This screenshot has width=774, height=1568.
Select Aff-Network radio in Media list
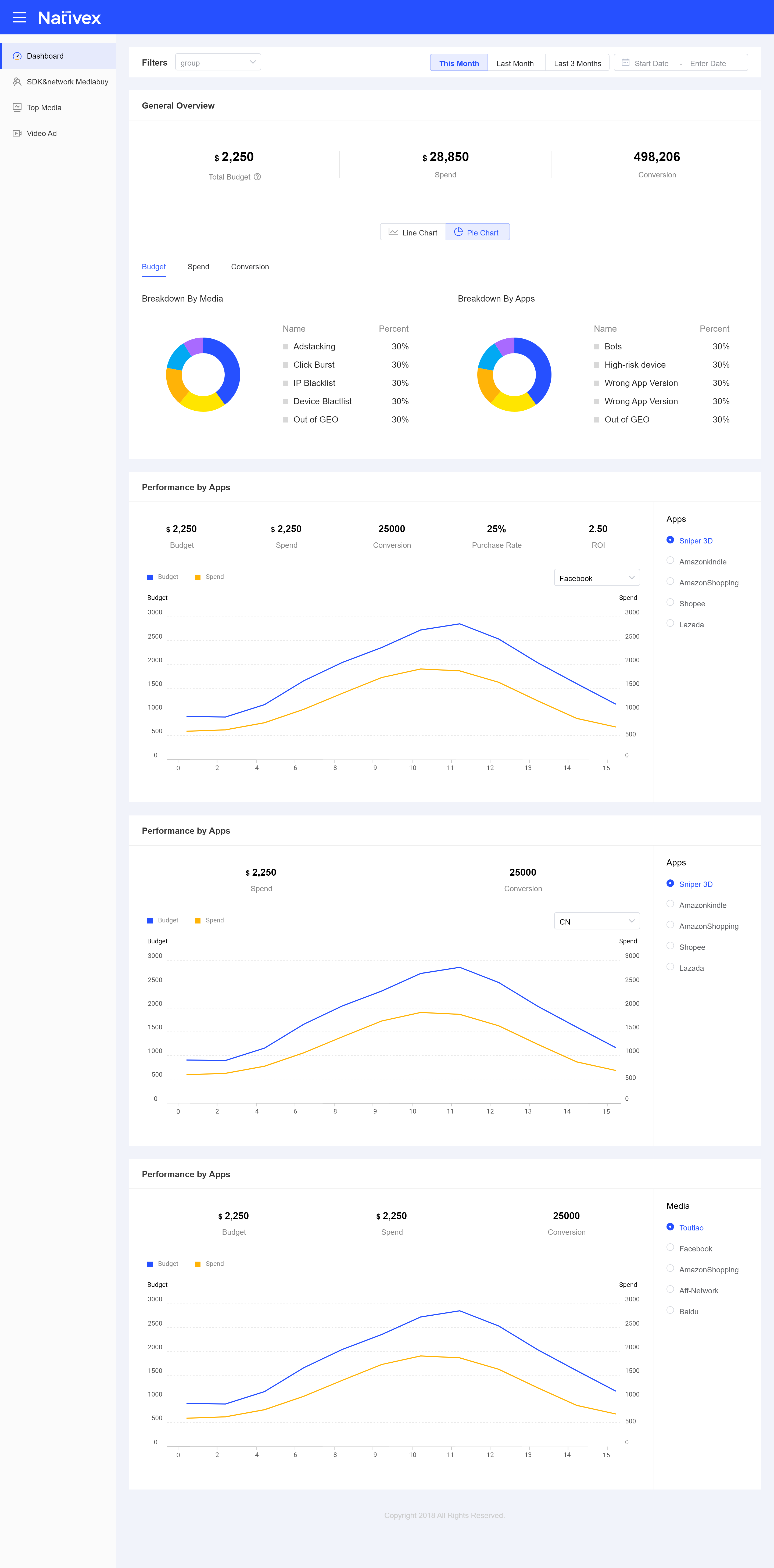coord(670,1289)
